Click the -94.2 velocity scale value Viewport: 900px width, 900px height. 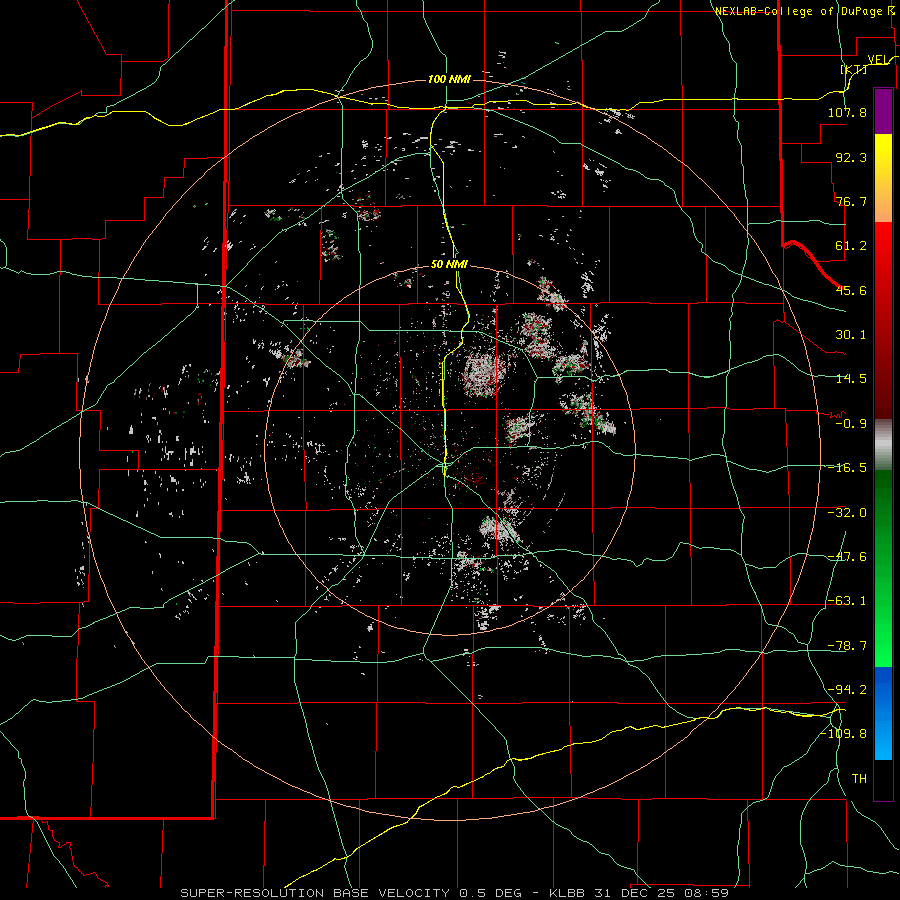tap(847, 690)
